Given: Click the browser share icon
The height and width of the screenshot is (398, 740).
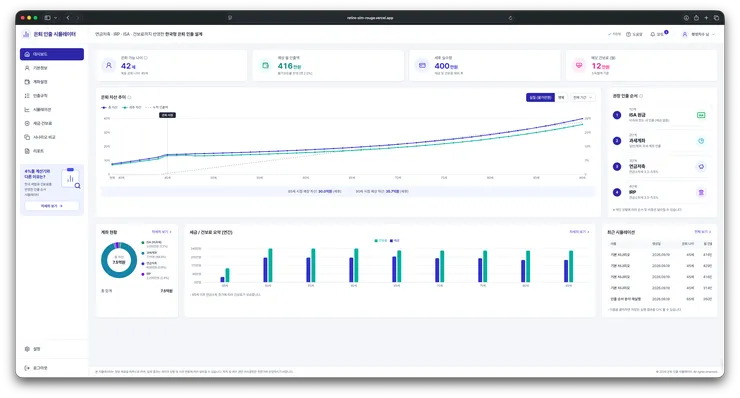Looking at the screenshot, I should [696, 18].
